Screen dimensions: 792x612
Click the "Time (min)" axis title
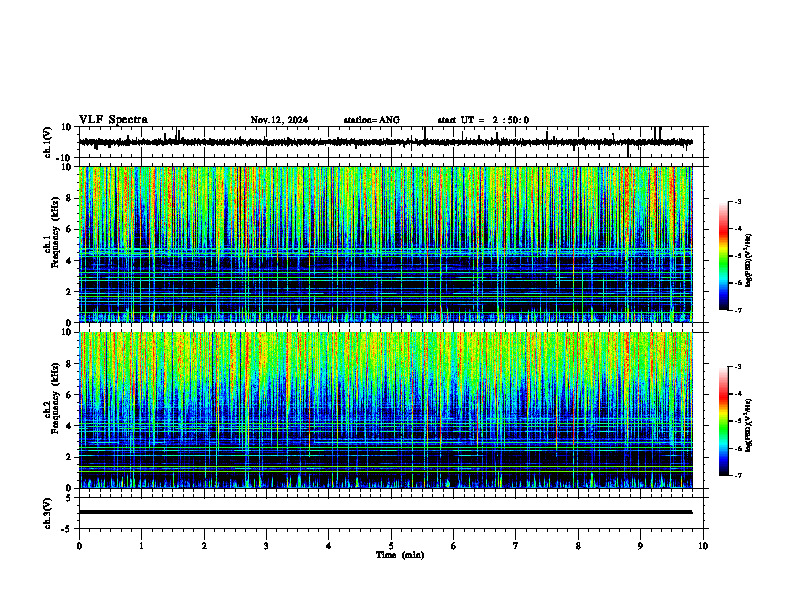point(400,555)
